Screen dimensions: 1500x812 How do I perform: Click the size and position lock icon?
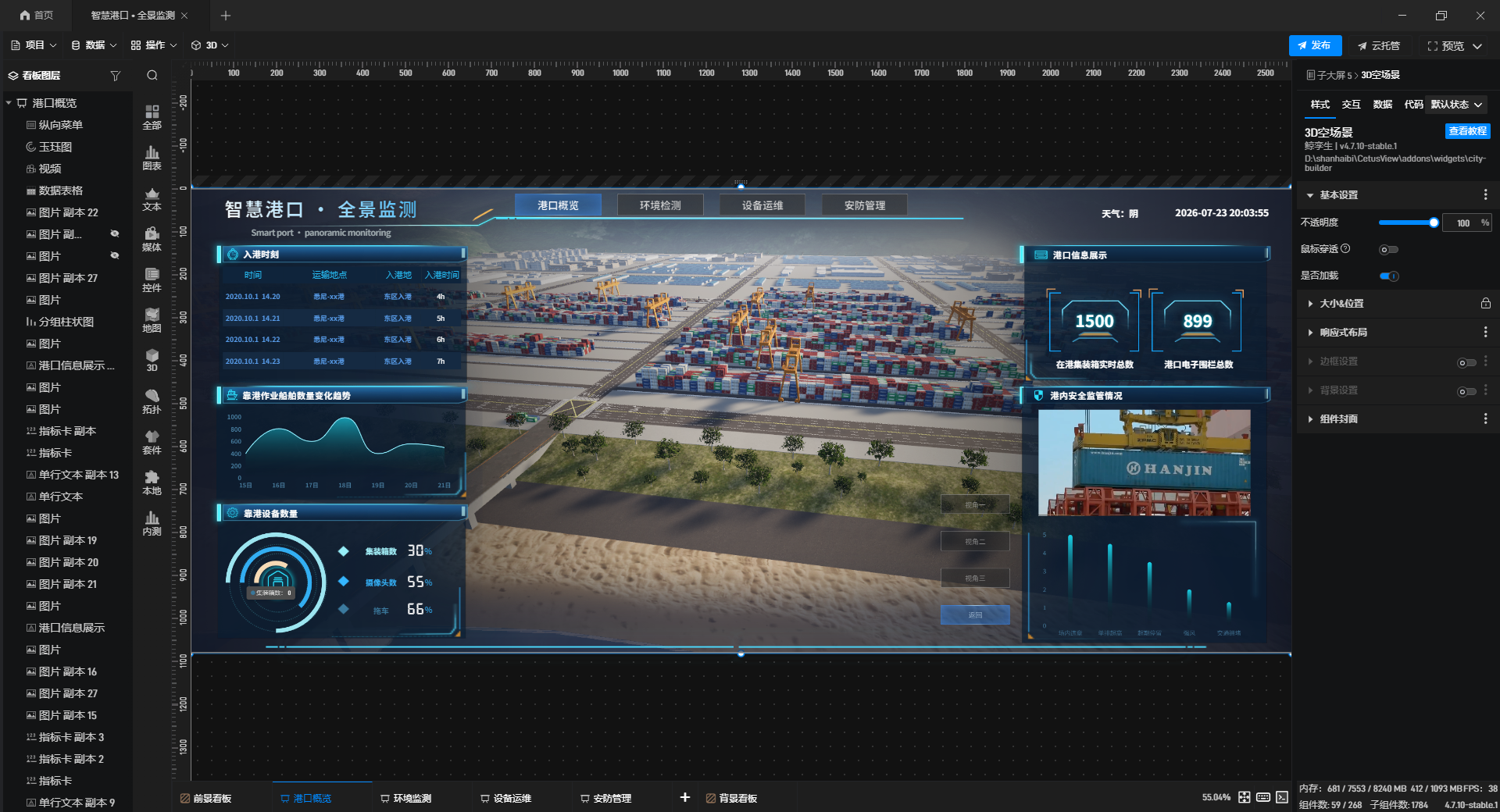click(1485, 303)
